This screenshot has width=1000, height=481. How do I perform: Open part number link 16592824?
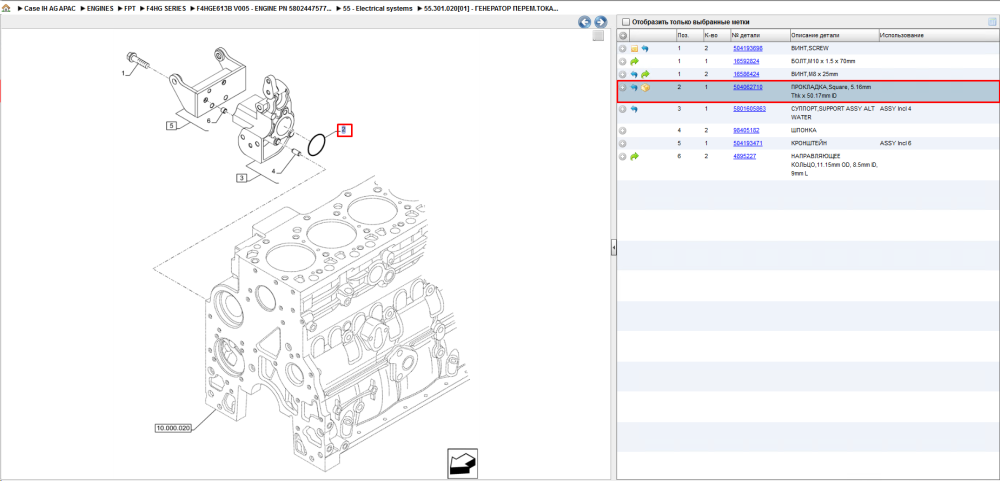(x=746, y=61)
